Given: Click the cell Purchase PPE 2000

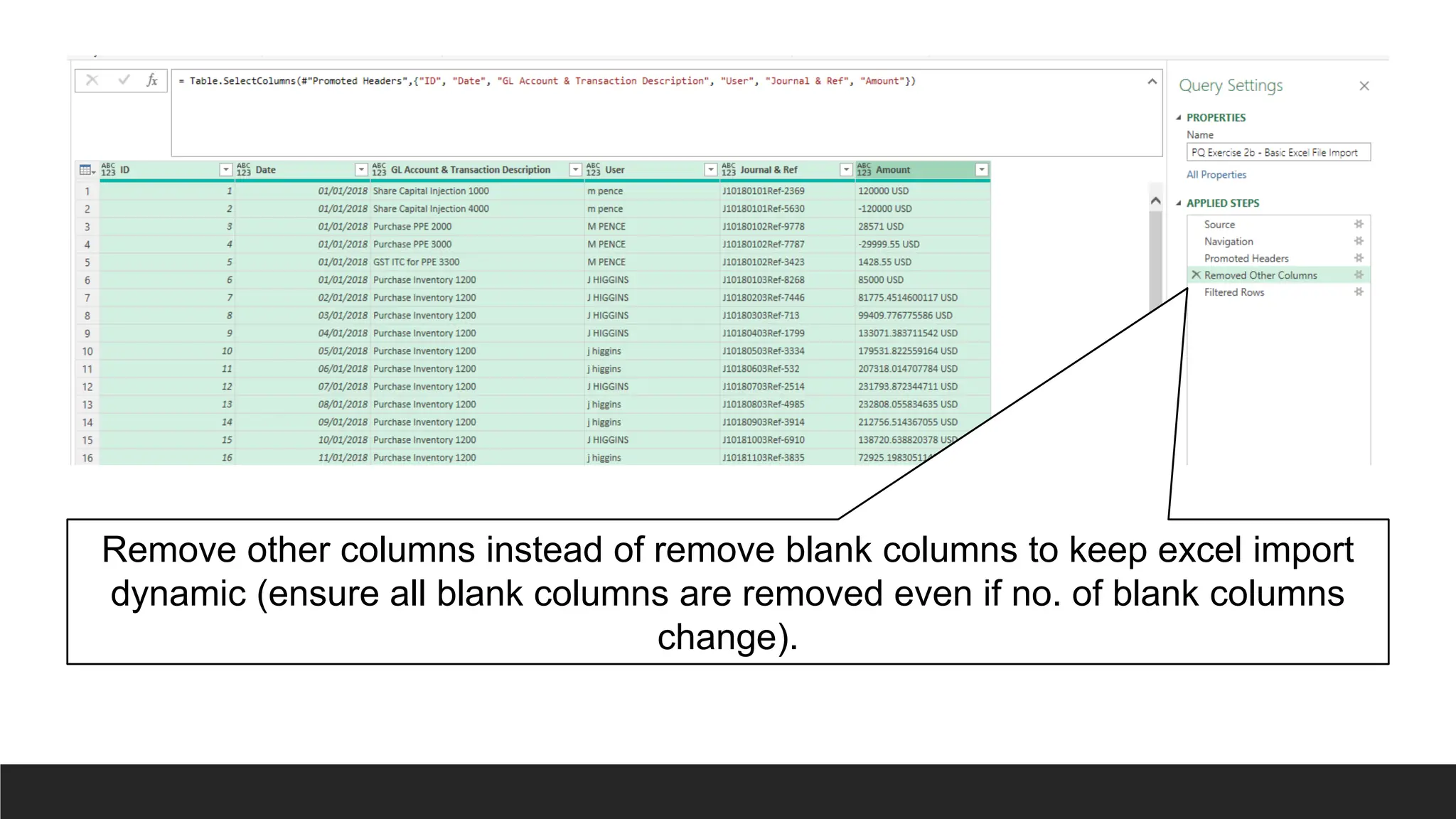Looking at the screenshot, I should (x=477, y=227).
